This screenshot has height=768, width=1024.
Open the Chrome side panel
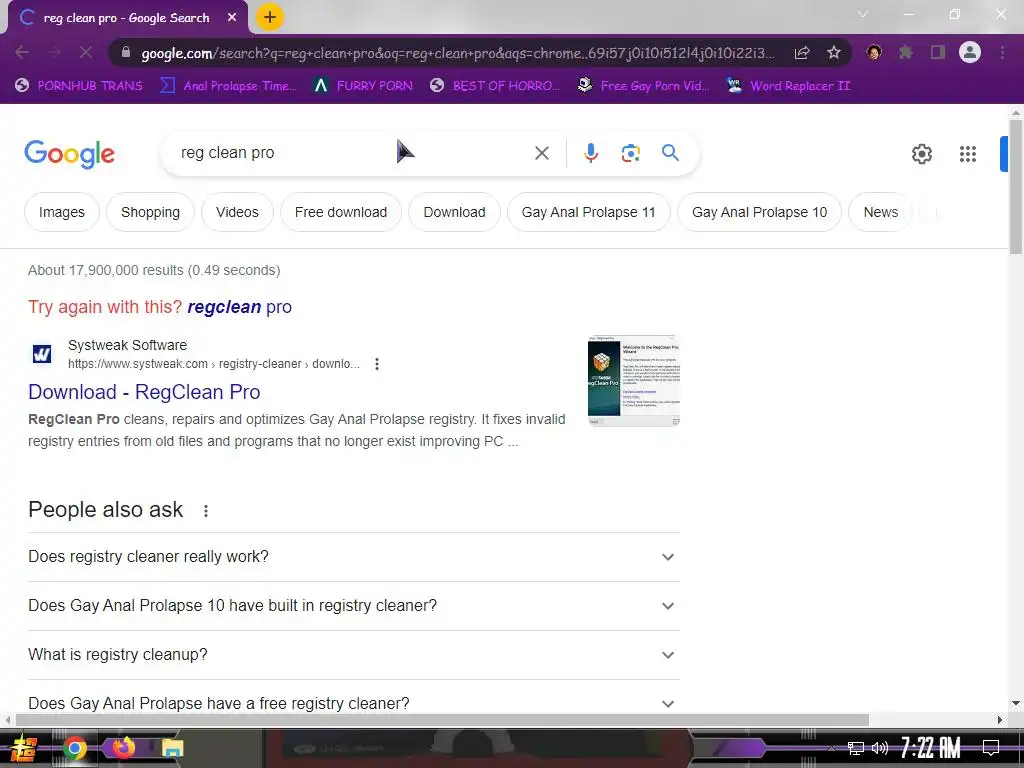(938, 52)
